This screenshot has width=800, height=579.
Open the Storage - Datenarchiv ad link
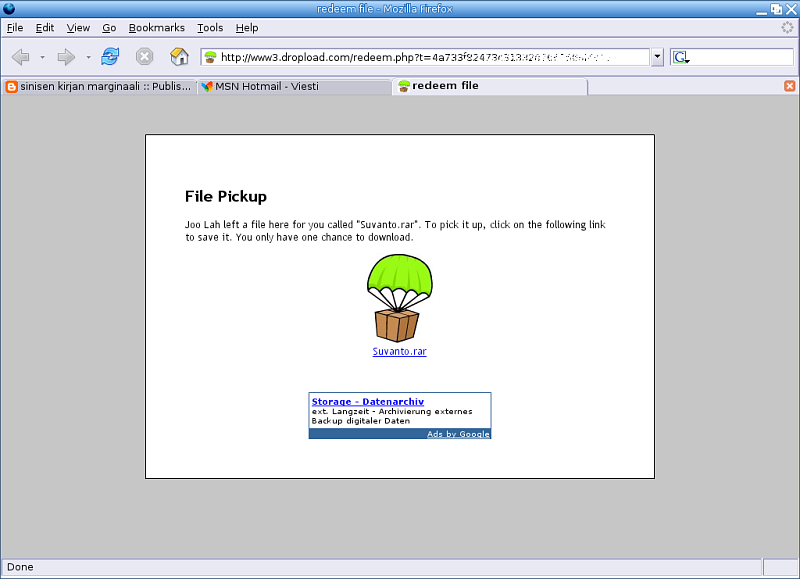[367, 401]
